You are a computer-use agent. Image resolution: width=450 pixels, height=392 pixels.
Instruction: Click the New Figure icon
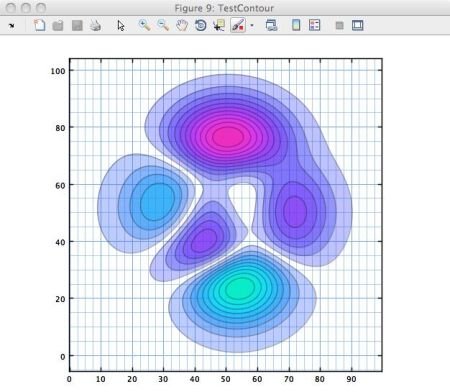tap(40, 25)
